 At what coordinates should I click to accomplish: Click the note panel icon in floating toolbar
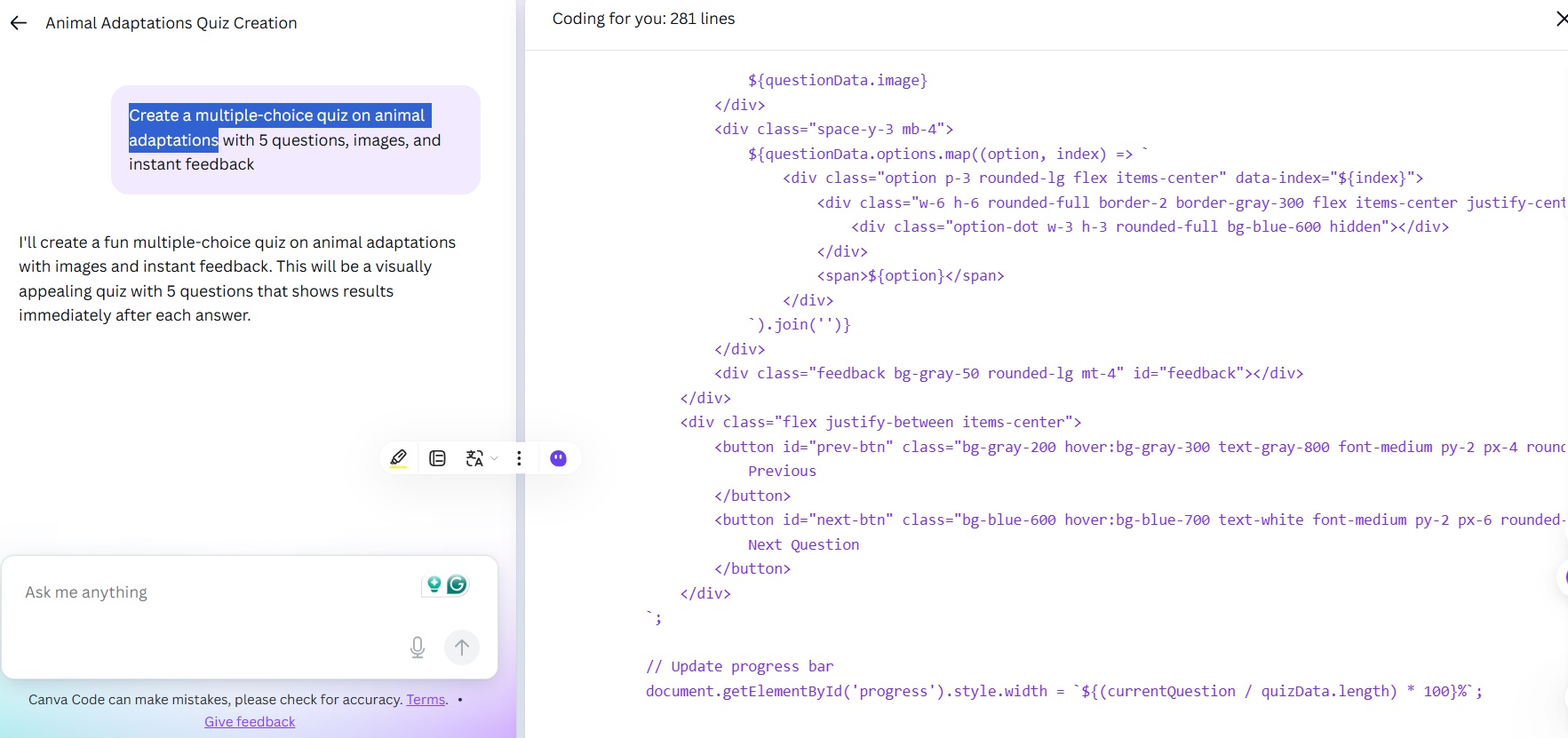(437, 458)
